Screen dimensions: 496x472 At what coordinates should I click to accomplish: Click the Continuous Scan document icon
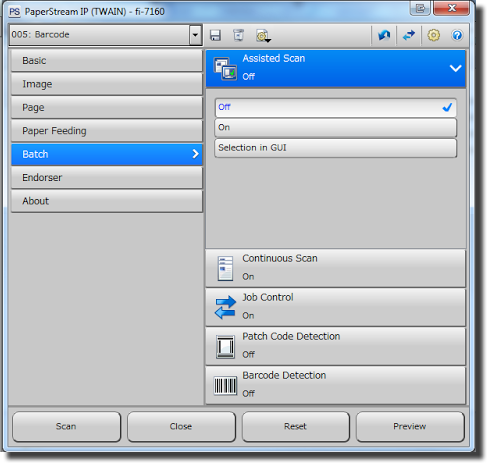[225, 268]
